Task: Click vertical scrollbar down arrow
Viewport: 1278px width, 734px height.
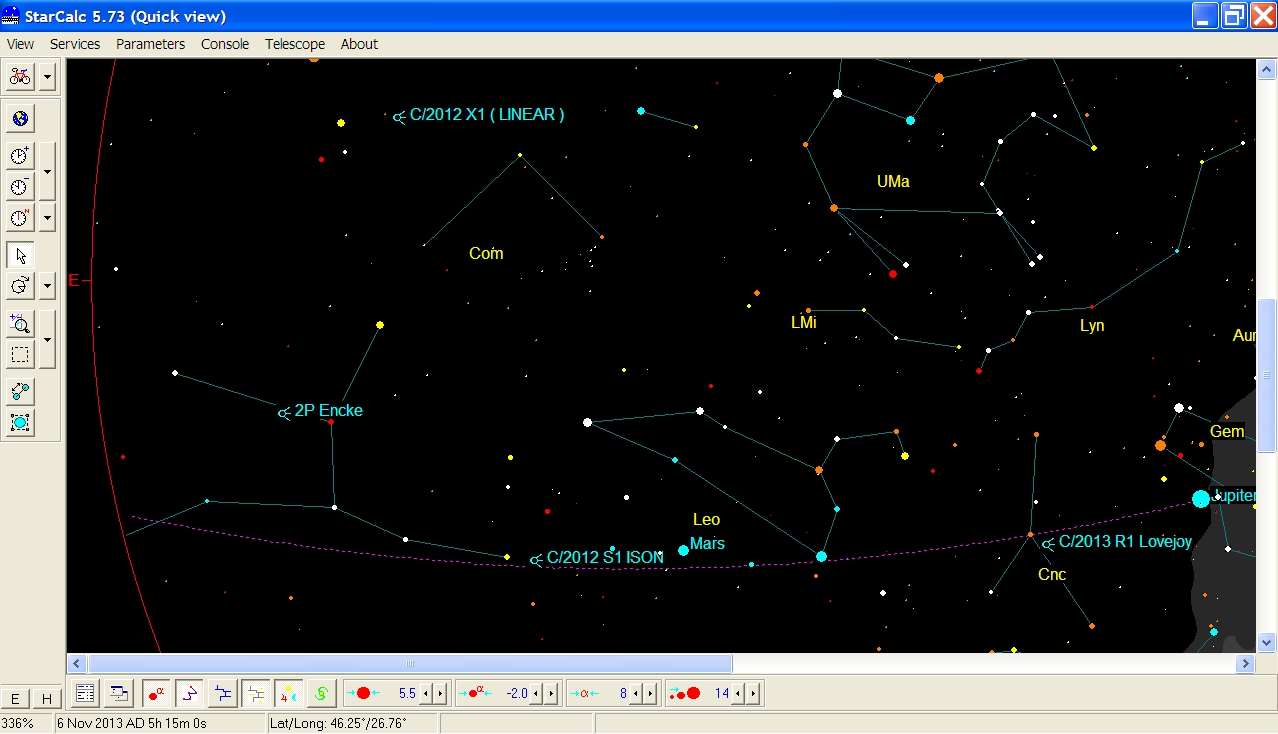Action: tap(1266, 643)
